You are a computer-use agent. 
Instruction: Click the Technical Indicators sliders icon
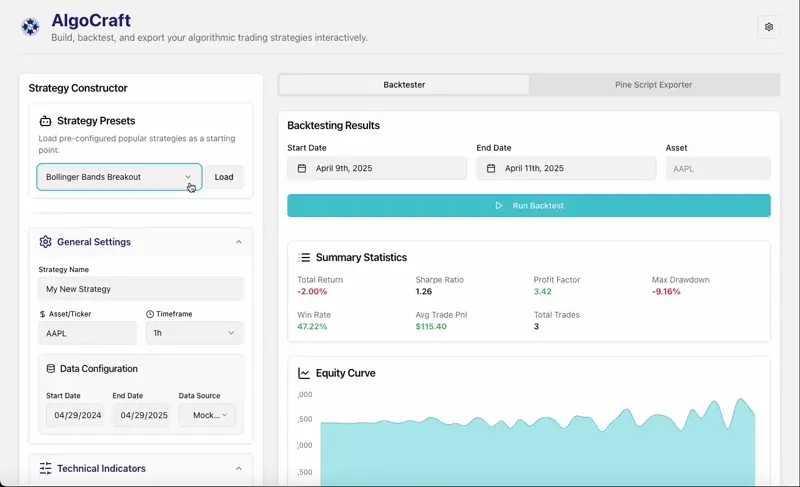45,468
